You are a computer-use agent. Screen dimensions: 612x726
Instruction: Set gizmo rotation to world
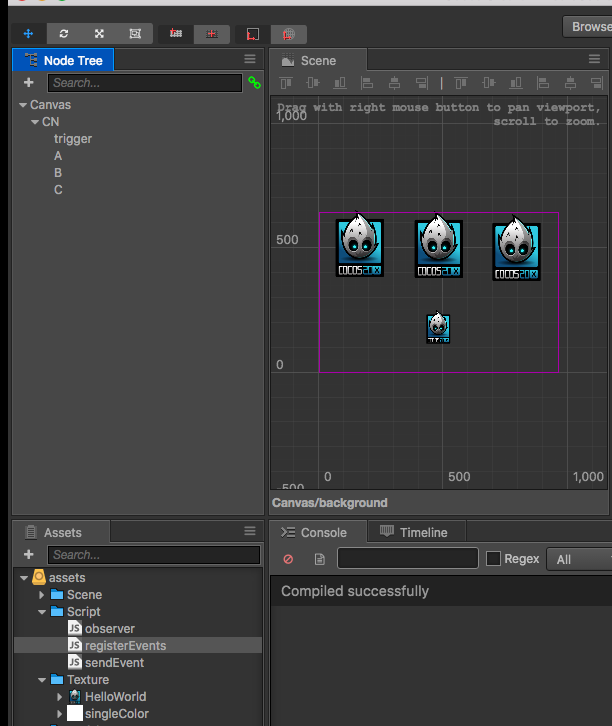[x=288, y=34]
